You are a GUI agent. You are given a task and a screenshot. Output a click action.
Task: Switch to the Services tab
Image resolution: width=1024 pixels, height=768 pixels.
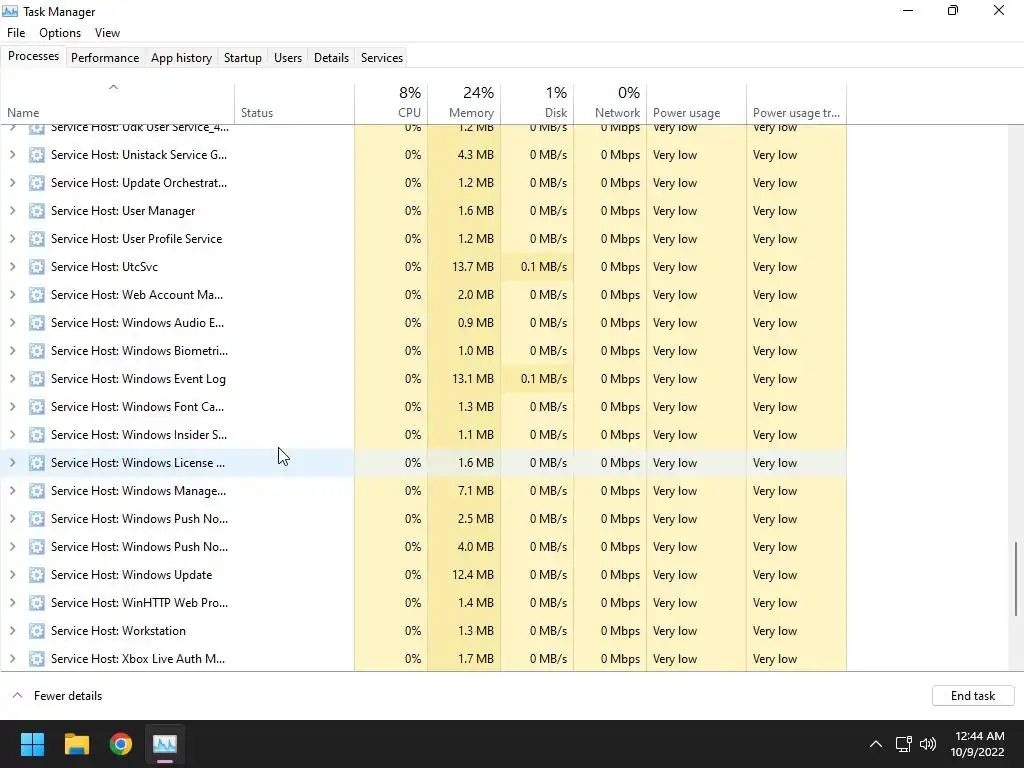(x=382, y=57)
